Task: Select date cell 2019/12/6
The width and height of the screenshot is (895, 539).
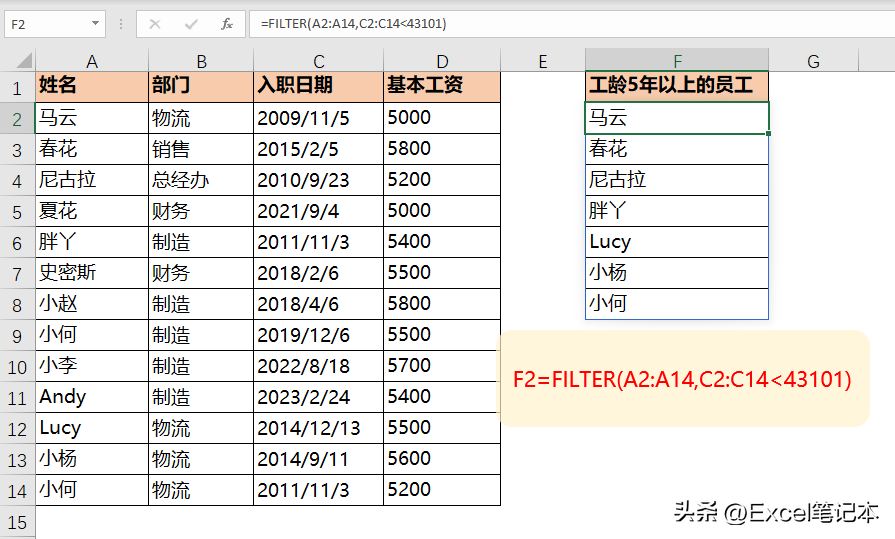Action: tap(319, 335)
